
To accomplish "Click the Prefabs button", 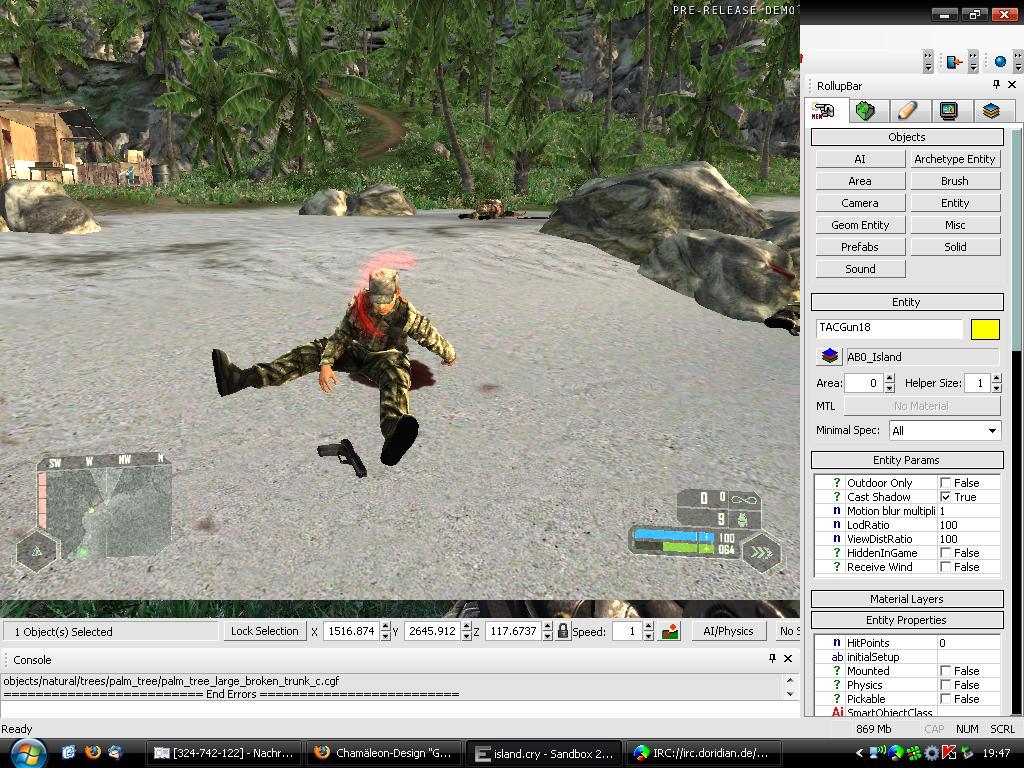I will pos(860,247).
